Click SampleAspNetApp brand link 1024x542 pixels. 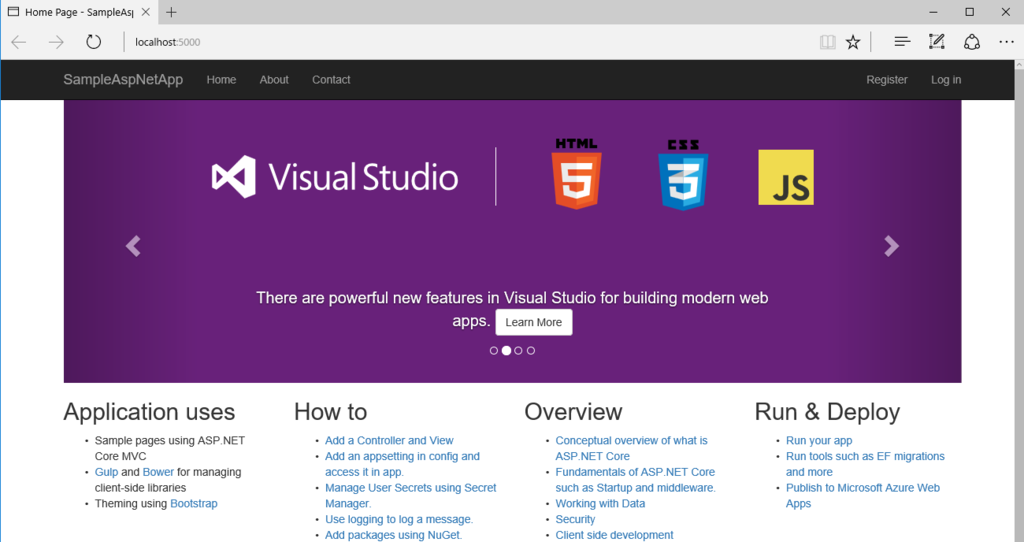pyautogui.click(x=123, y=80)
